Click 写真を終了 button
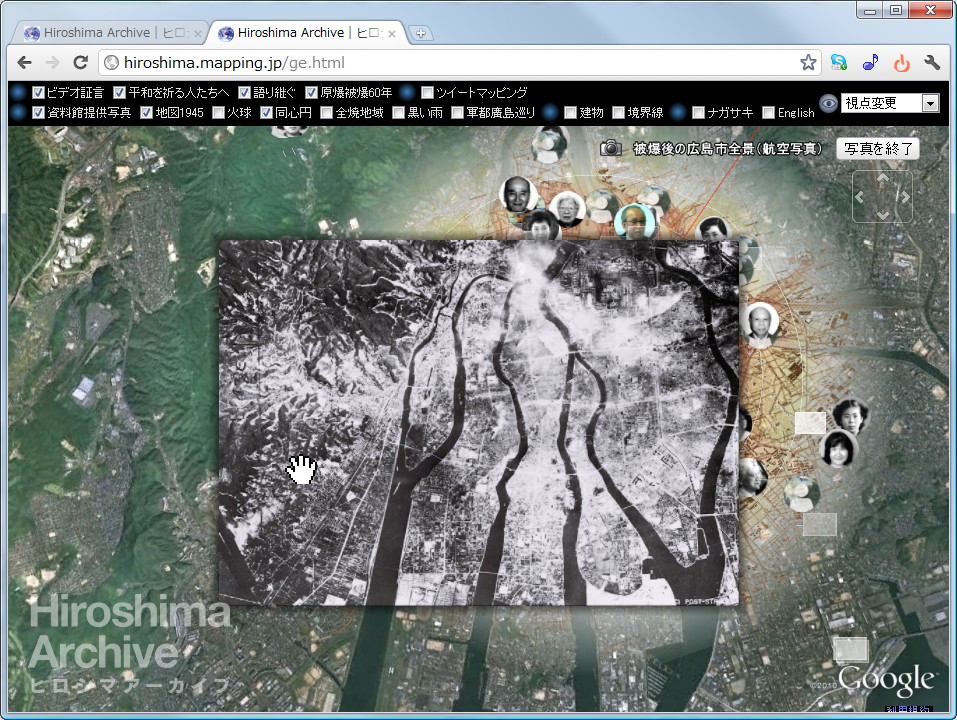 point(878,148)
